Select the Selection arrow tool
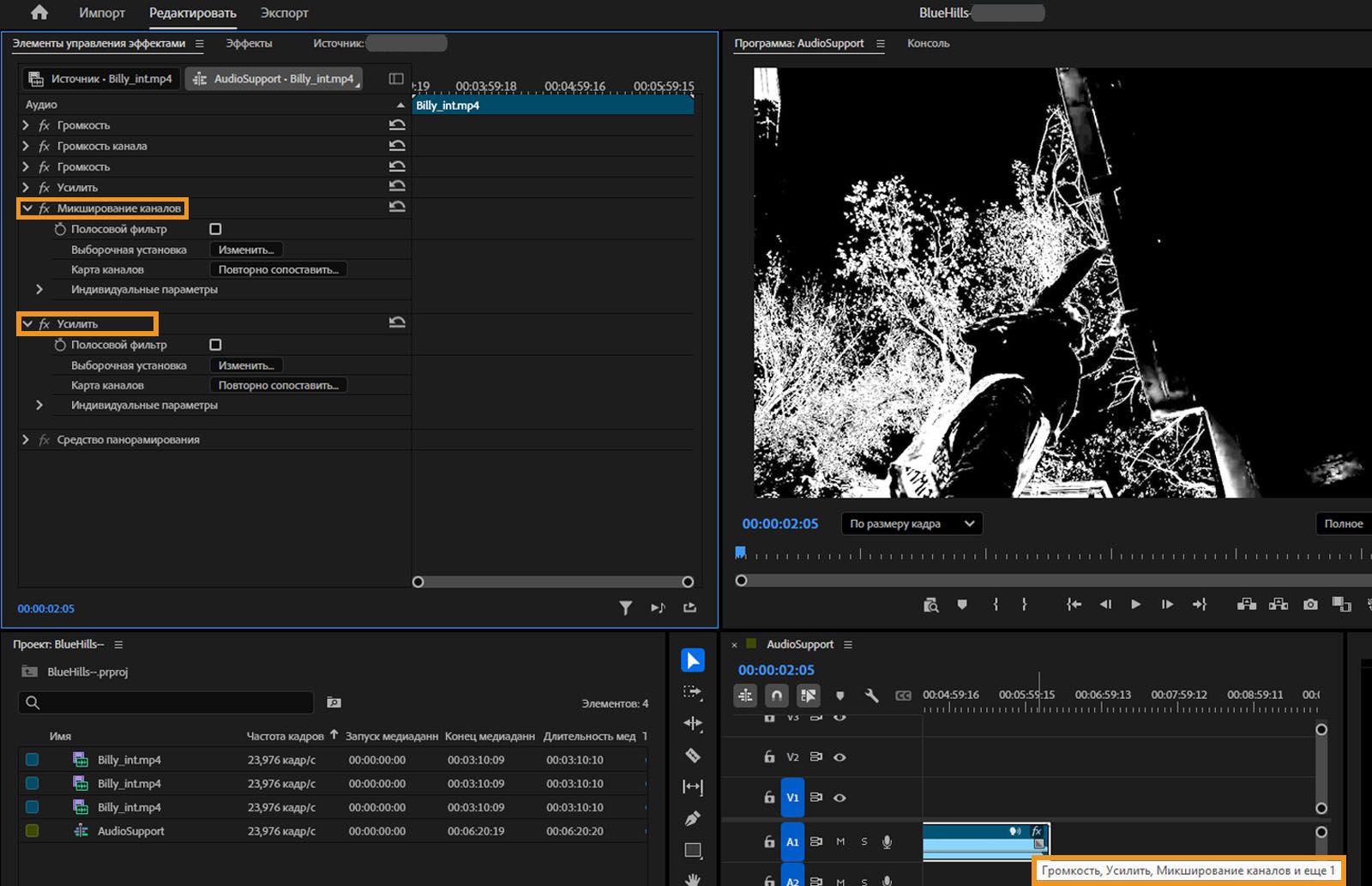Screen dimensions: 1372x886 [692, 660]
